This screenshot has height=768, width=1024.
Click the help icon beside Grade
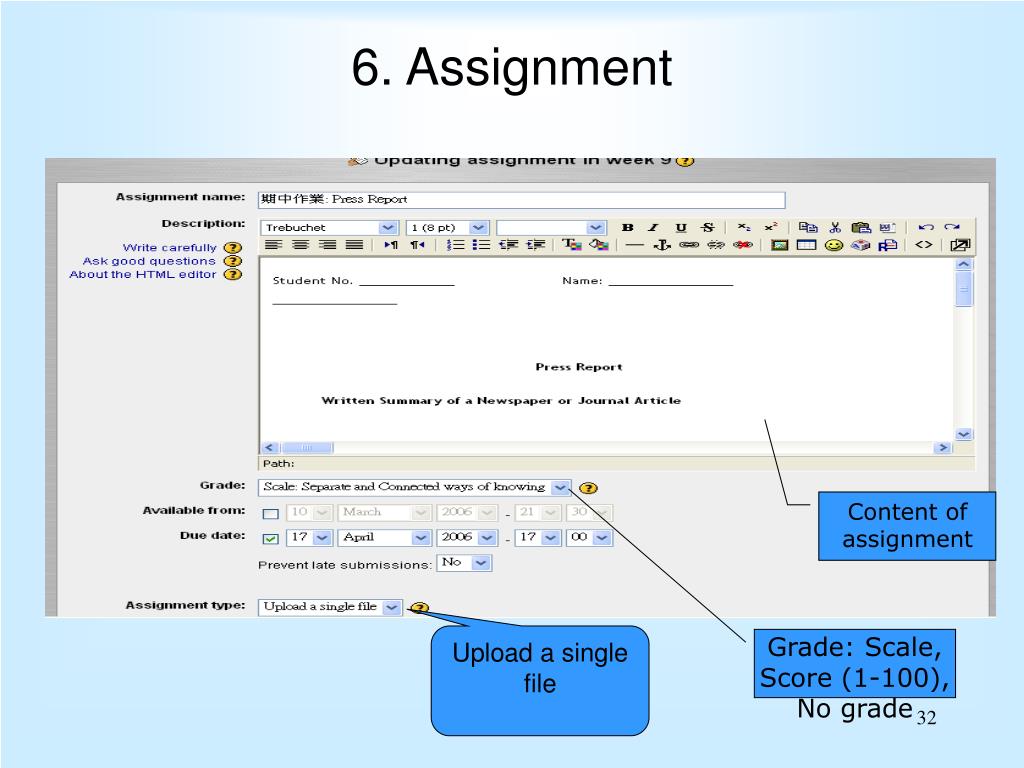588,488
